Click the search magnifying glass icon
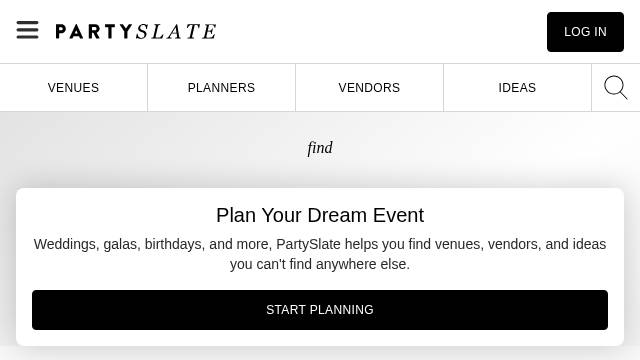This screenshot has height=360, width=640. (616, 87)
